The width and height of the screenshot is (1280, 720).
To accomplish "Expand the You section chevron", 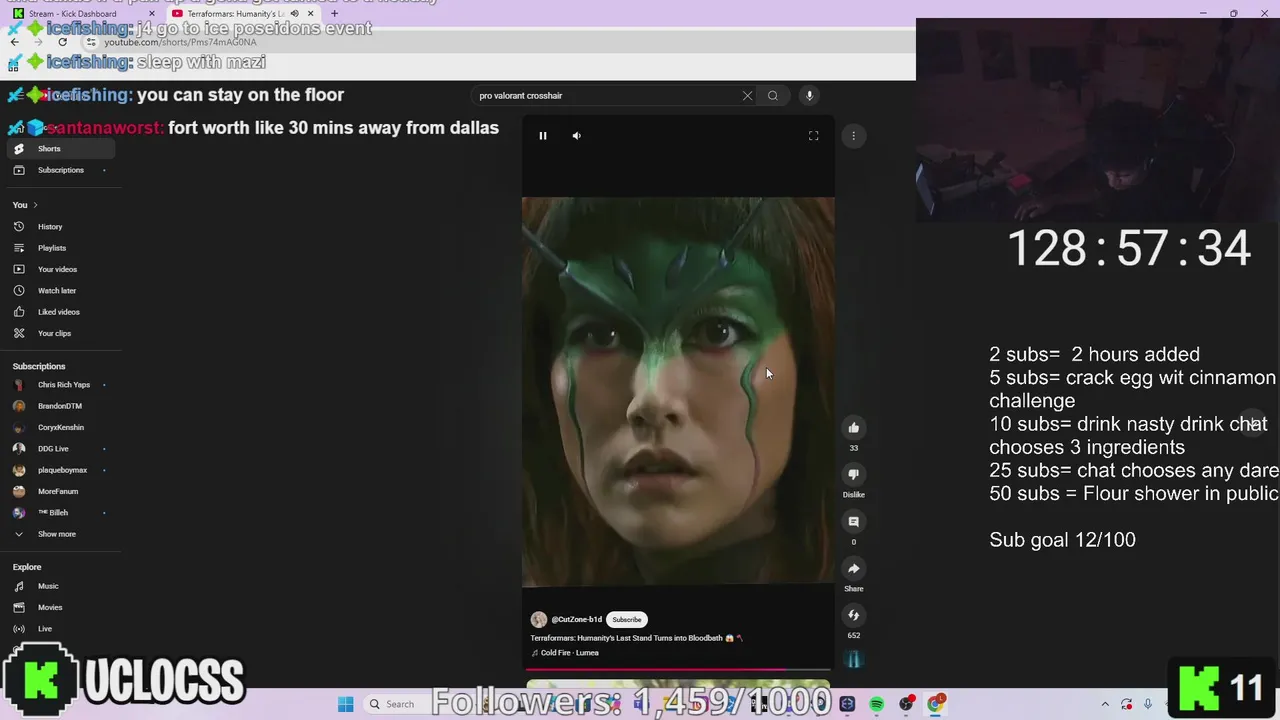I will click(x=36, y=205).
